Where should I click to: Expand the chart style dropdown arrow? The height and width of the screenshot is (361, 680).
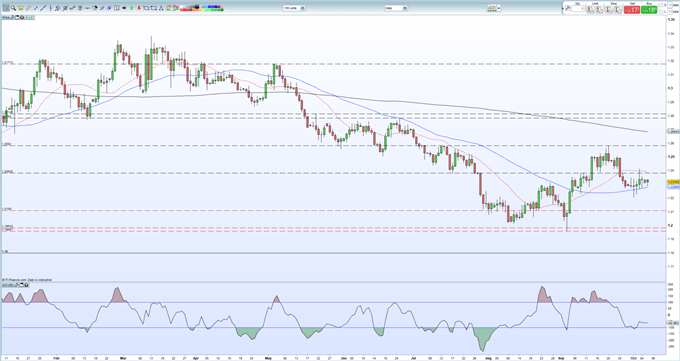[499, 8]
